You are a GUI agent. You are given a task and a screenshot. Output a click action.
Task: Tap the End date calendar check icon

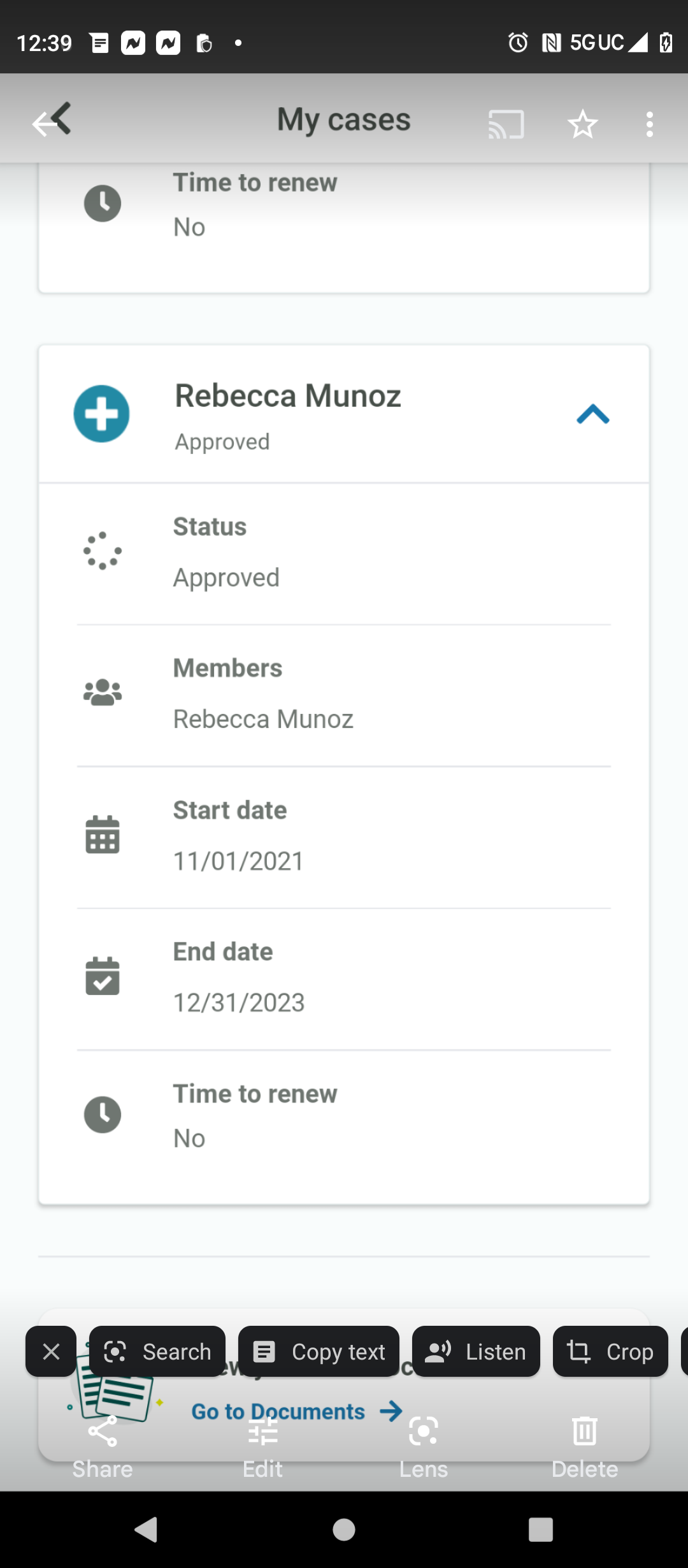pyautogui.click(x=103, y=976)
